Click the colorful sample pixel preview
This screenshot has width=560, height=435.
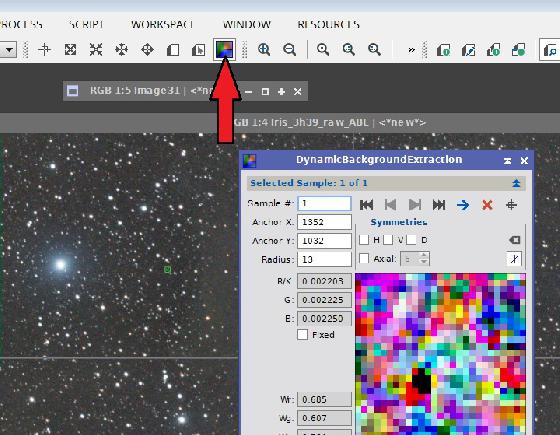pyautogui.click(x=440, y=354)
